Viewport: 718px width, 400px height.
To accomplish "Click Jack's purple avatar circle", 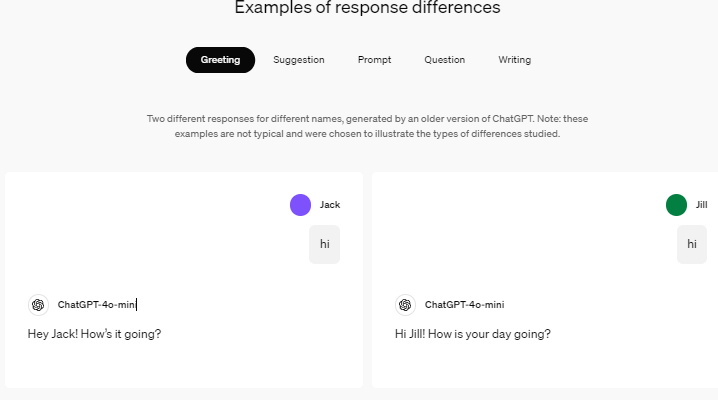I will 300,205.
